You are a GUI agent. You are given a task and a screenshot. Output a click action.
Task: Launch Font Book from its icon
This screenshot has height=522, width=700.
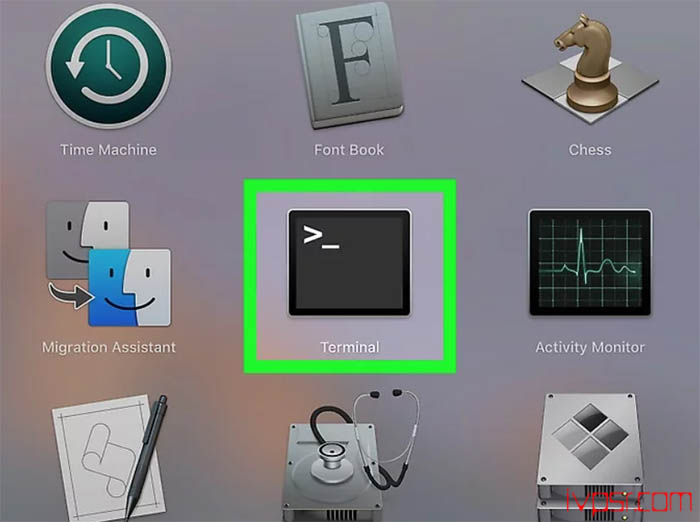350,66
